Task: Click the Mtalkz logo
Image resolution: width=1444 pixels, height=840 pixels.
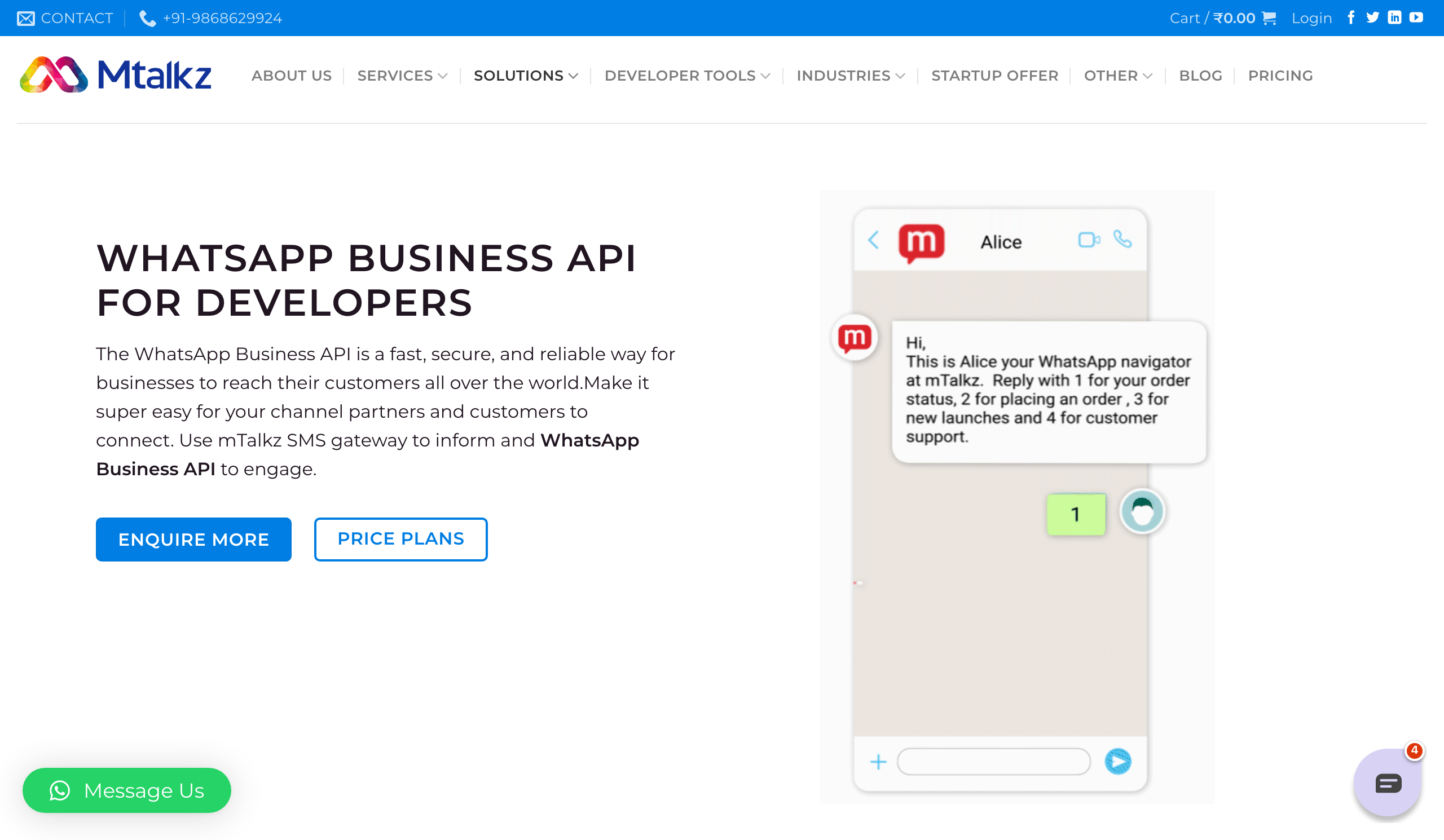Action: (x=115, y=74)
